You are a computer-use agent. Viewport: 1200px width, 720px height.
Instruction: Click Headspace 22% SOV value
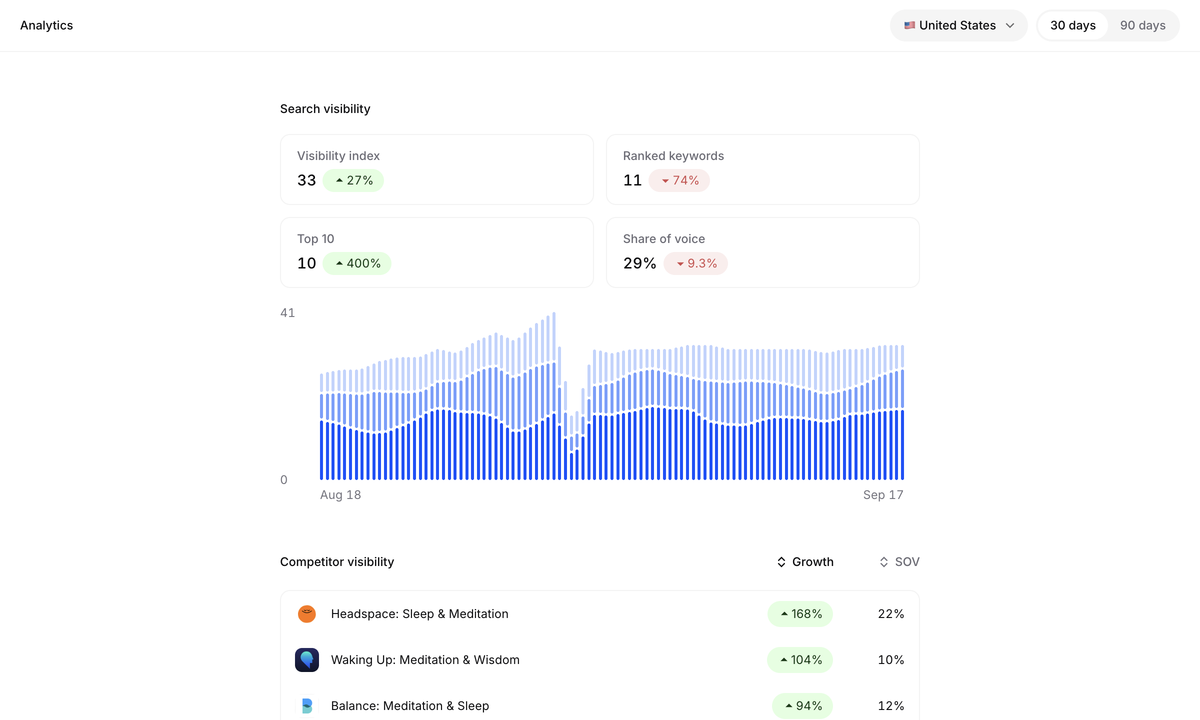click(x=891, y=614)
